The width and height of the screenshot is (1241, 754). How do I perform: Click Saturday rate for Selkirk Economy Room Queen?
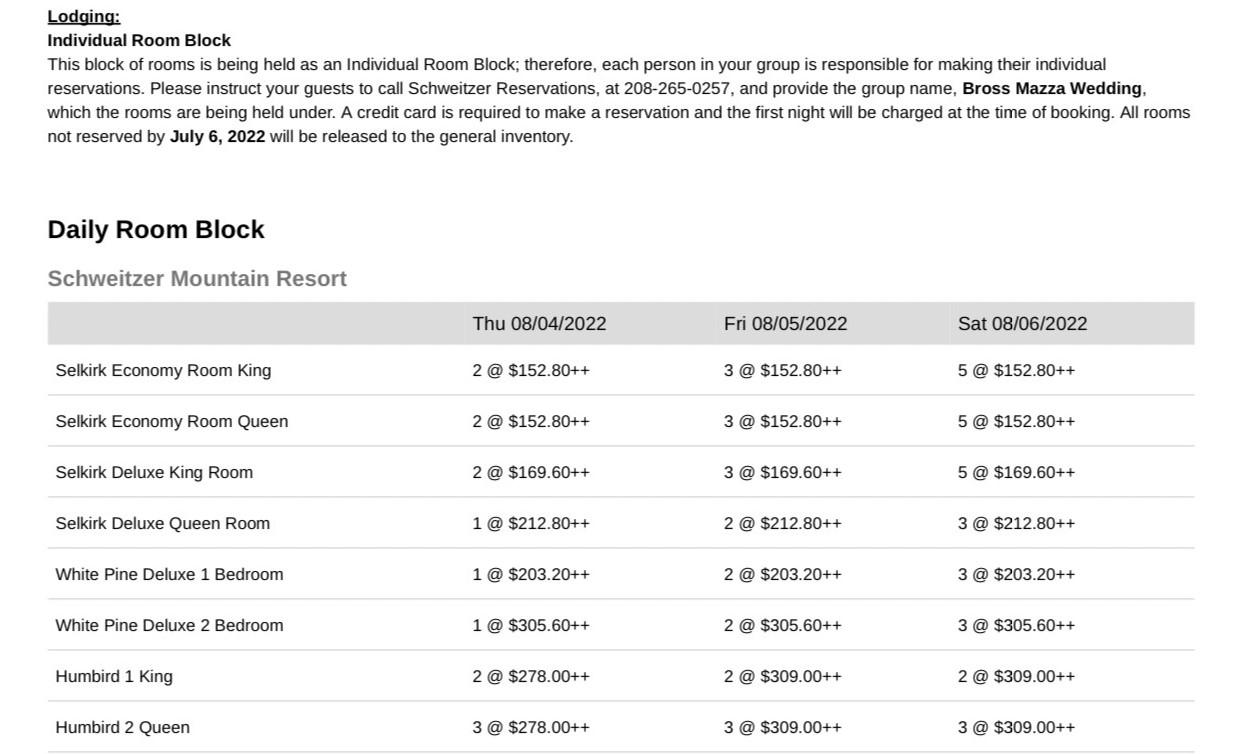point(1016,422)
